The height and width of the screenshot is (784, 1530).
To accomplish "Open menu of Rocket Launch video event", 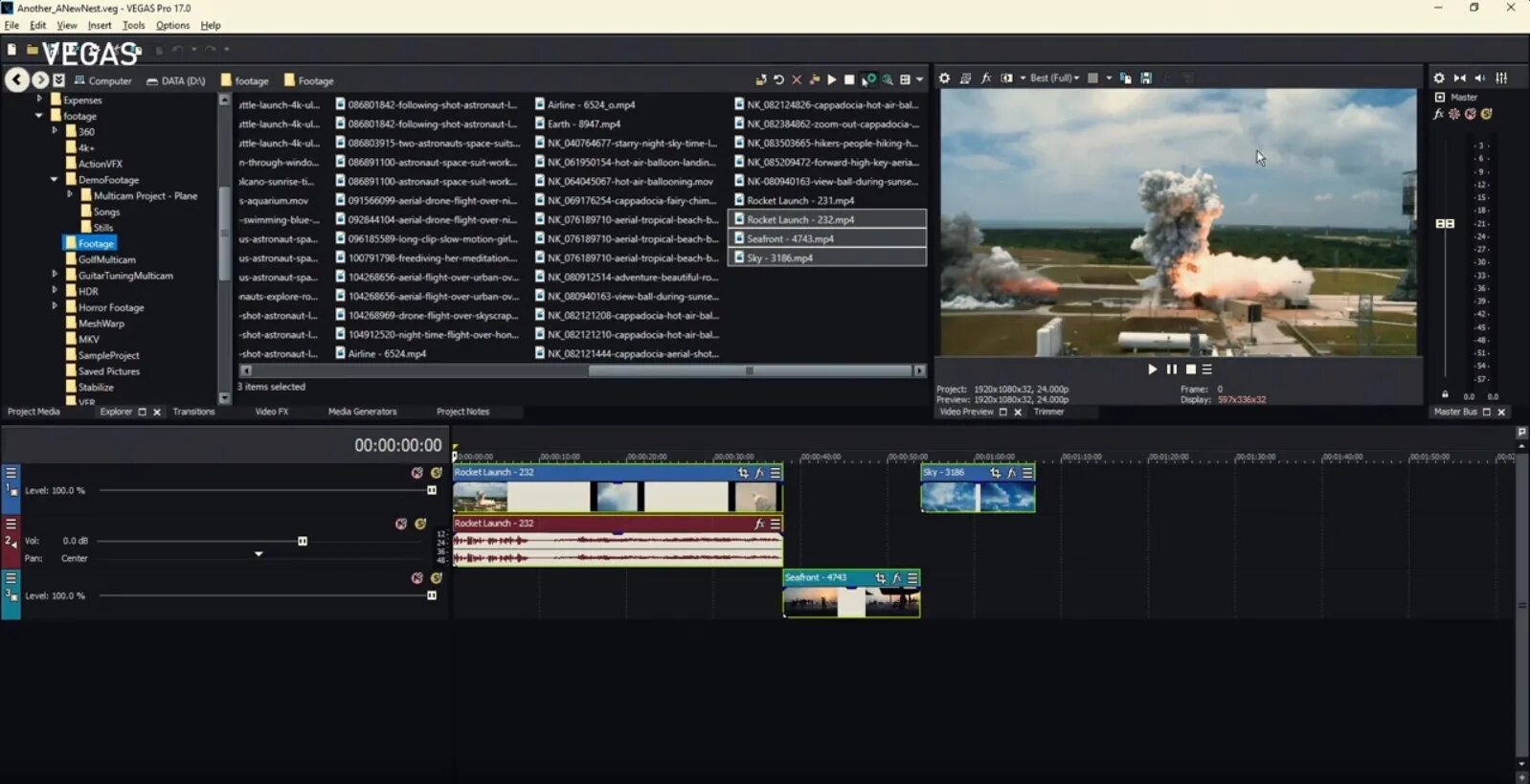I will point(776,473).
